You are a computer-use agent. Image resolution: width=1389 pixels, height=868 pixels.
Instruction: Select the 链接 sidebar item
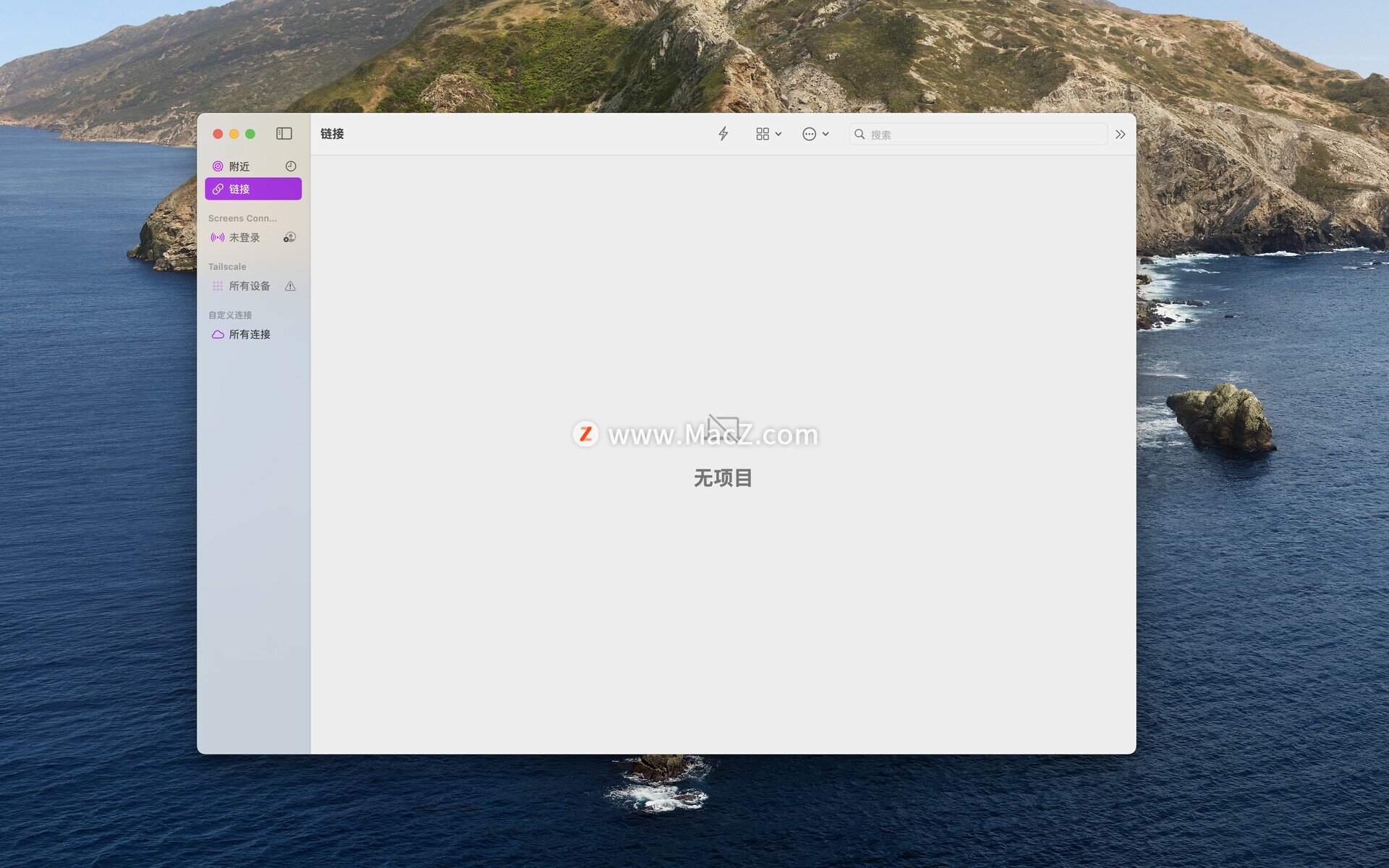(x=252, y=189)
